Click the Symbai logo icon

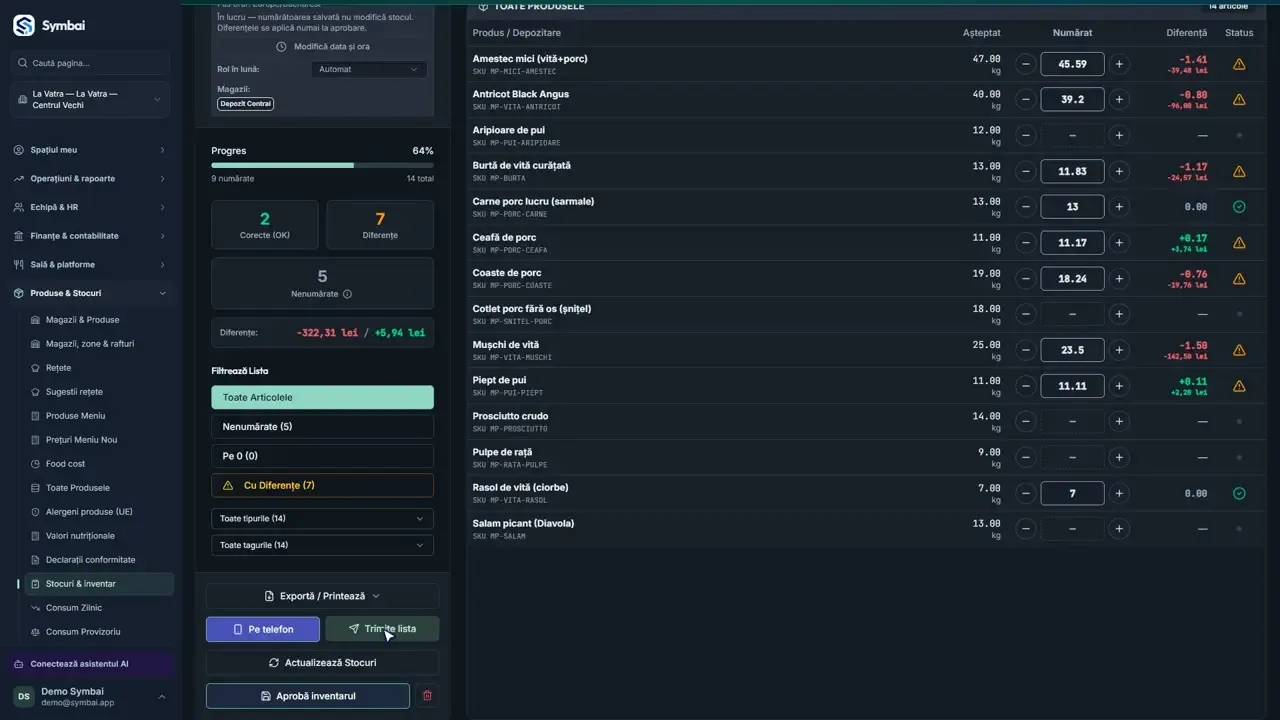tap(24, 26)
